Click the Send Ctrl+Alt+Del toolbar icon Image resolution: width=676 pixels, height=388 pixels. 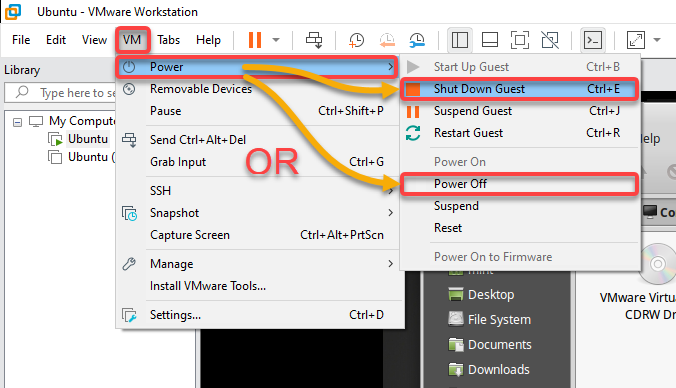pyautogui.click(x=314, y=40)
